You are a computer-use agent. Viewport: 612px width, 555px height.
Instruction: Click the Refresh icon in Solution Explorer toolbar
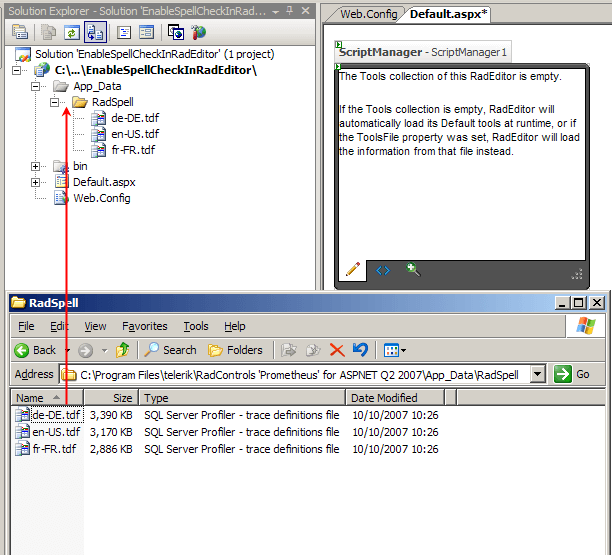click(x=72, y=32)
